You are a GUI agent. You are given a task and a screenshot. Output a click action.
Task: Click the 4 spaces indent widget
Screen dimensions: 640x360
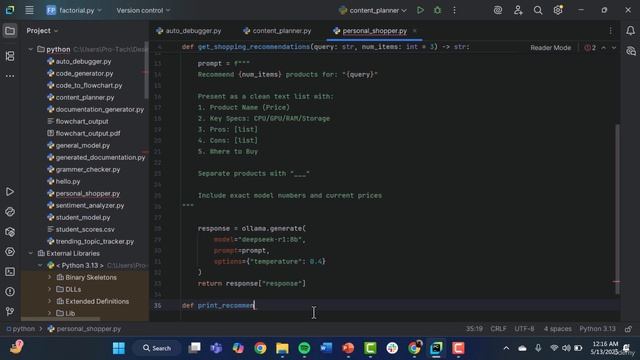pos(558,329)
